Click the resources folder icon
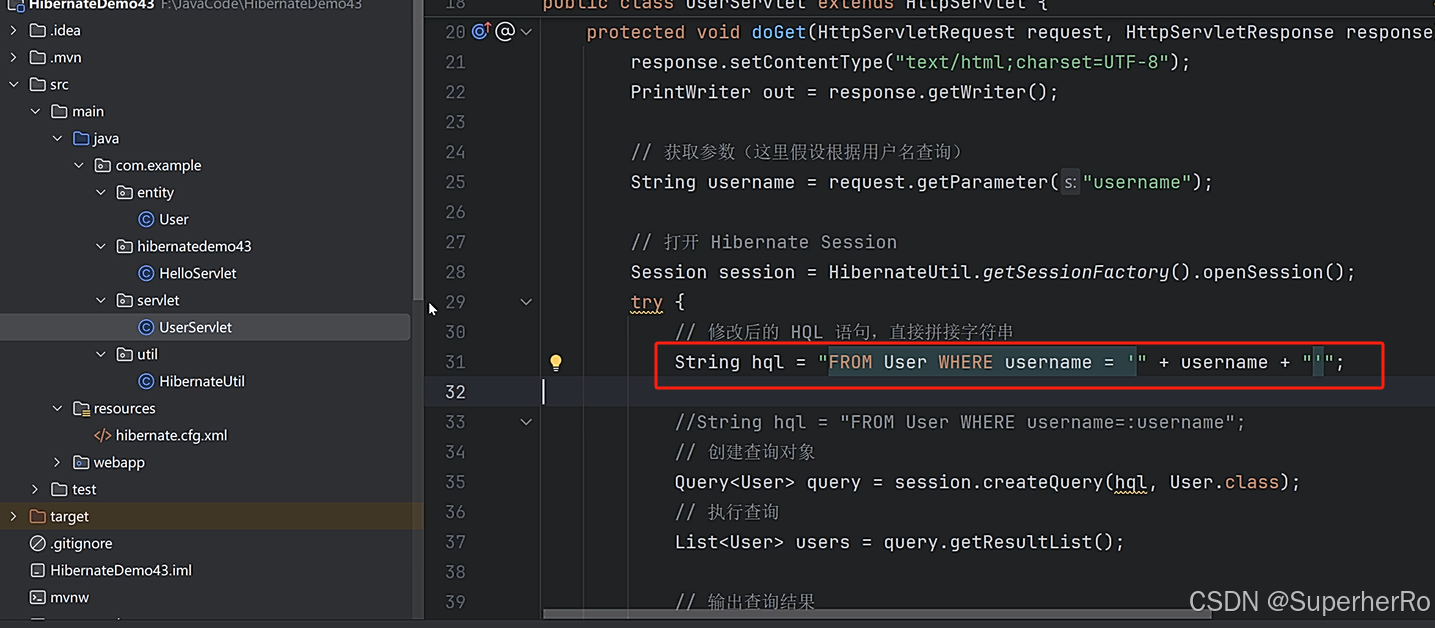Screen dimensions: 1435x628 (82, 408)
